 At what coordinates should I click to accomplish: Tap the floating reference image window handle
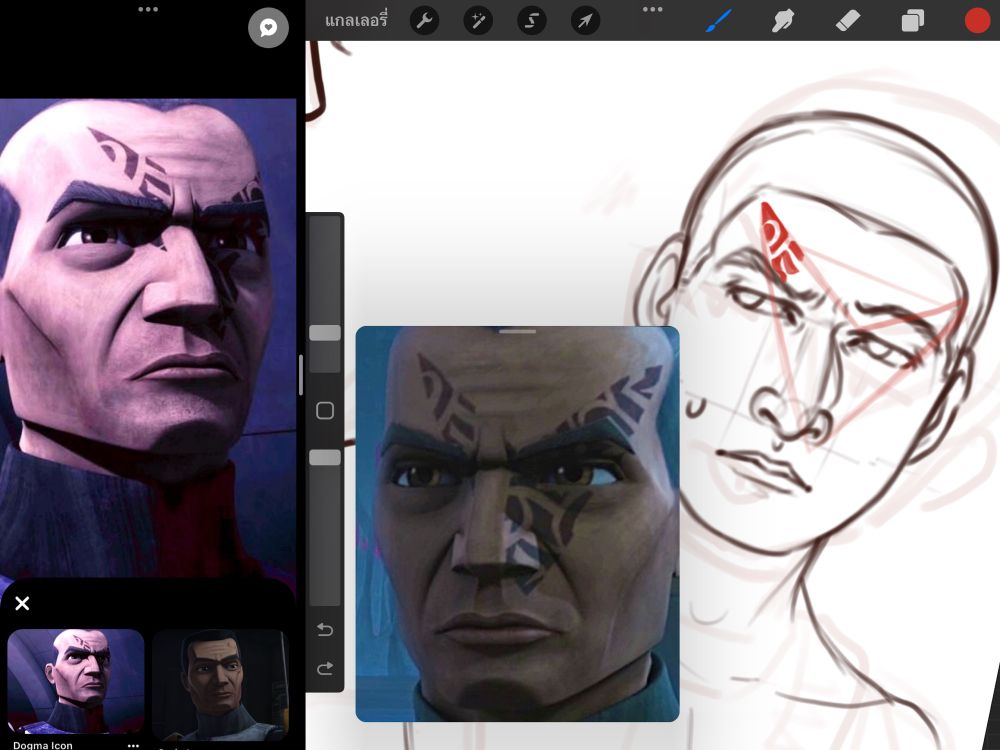click(517, 332)
